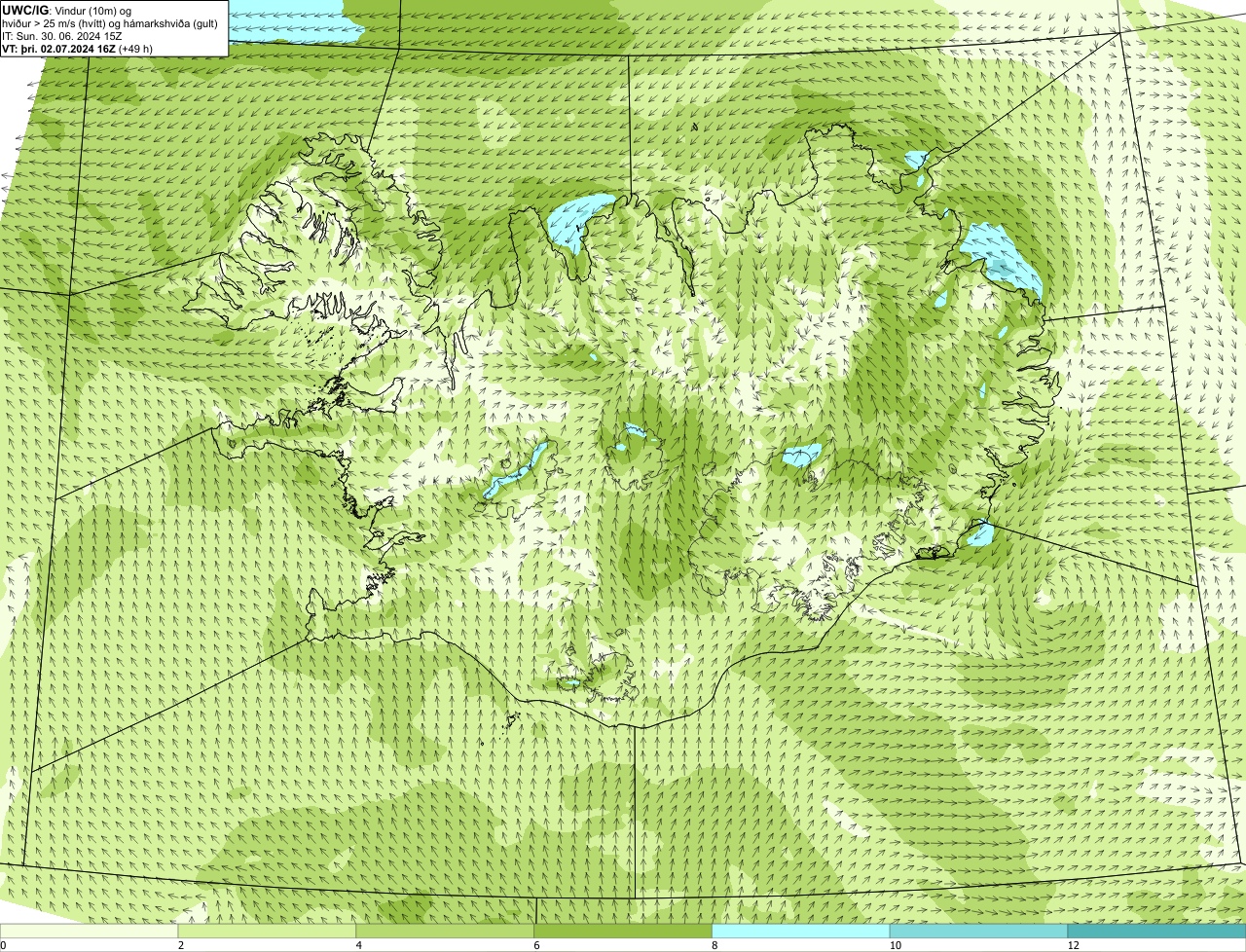Viewport: 1246px width, 952px height.
Task: Click the 2–4 m/s light green legend swatch
Action: (267, 931)
